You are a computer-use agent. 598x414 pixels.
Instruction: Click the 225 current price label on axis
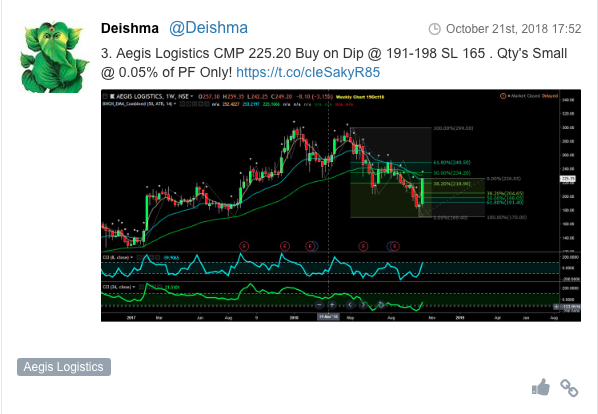(x=567, y=179)
